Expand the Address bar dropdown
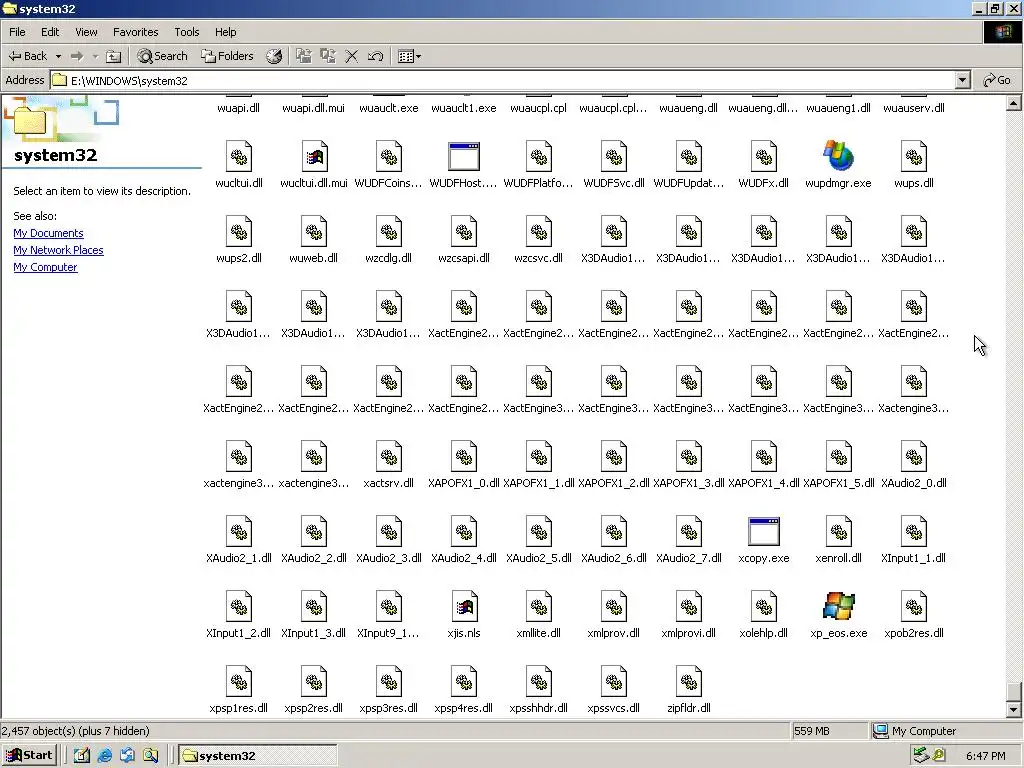This screenshot has width=1024, height=768. pos(962,80)
